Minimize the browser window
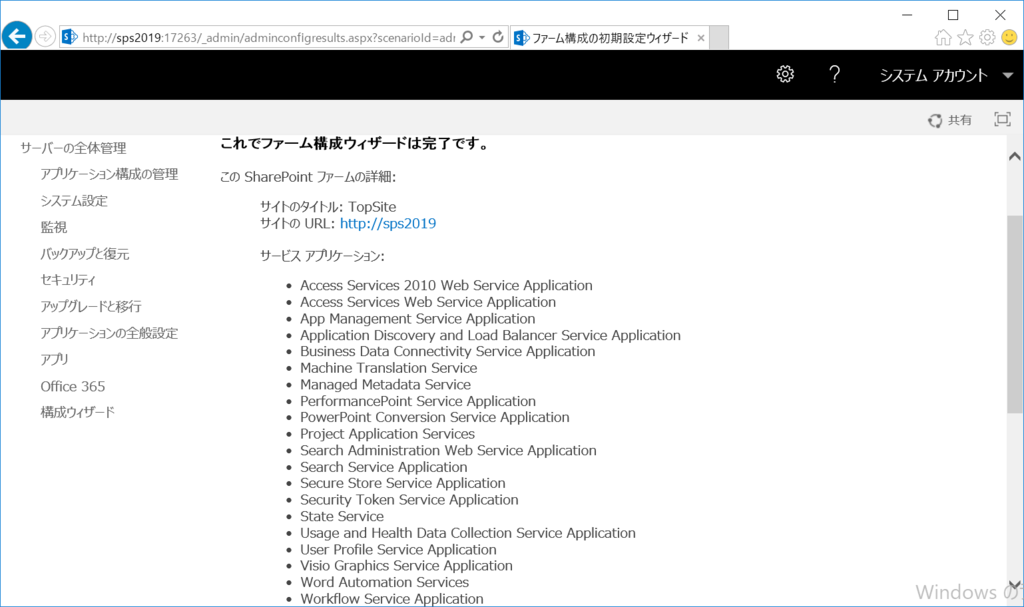The image size is (1024, 607). point(906,14)
